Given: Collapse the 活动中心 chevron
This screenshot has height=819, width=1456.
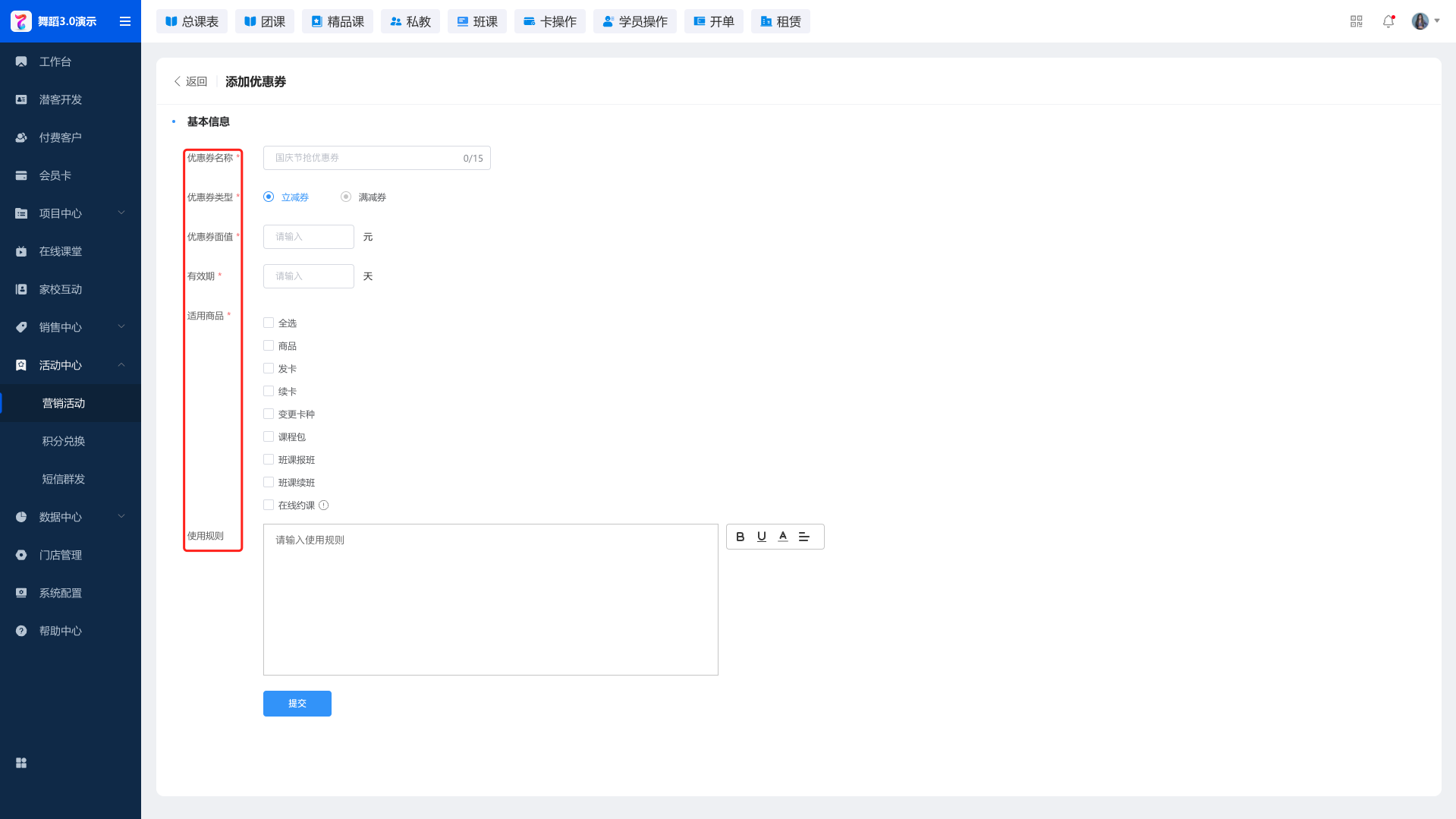Looking at the screenshot, I should 121,364.
